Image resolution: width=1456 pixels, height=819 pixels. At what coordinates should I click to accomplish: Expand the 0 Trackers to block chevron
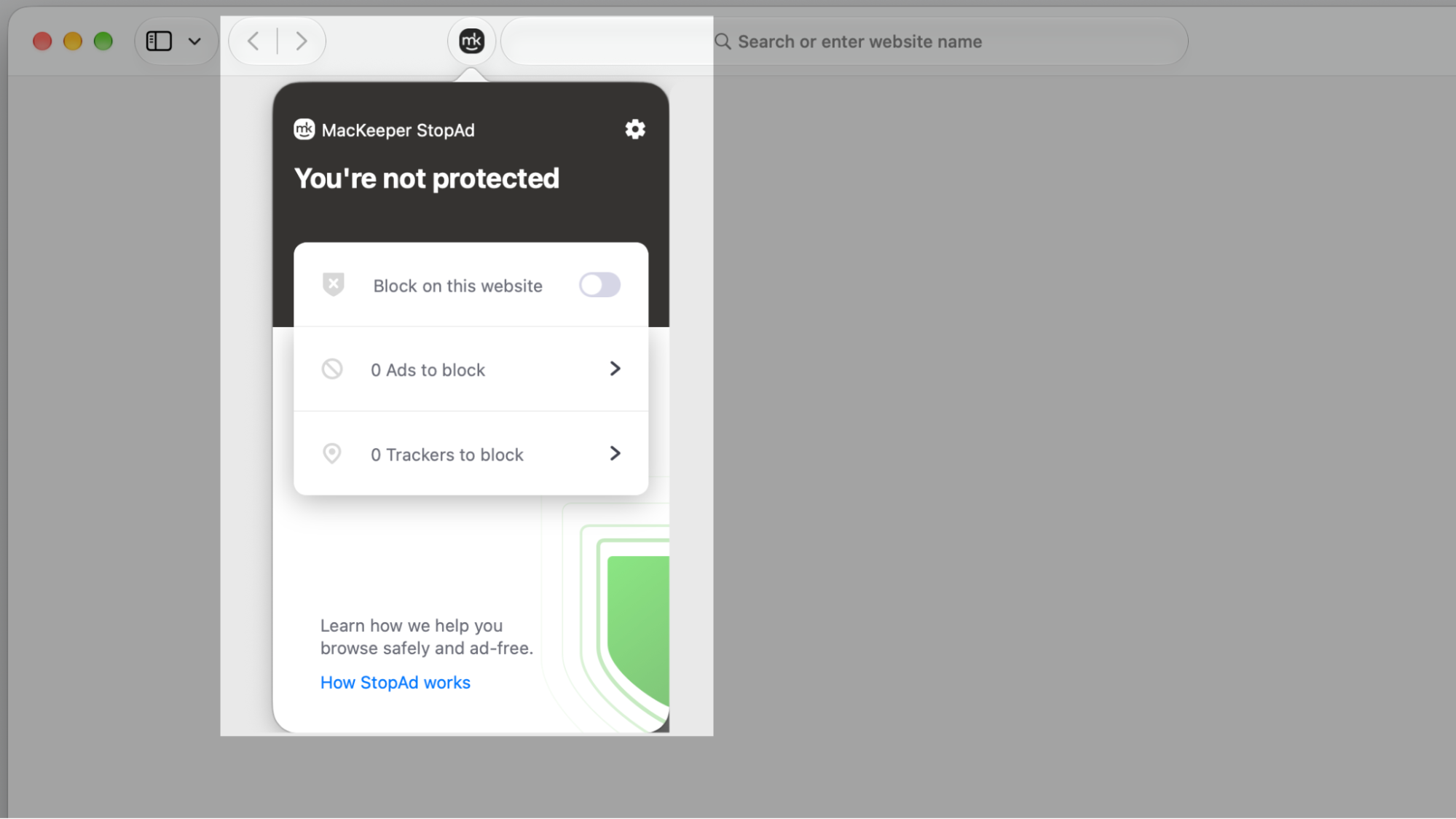click(x=615, y=453)
